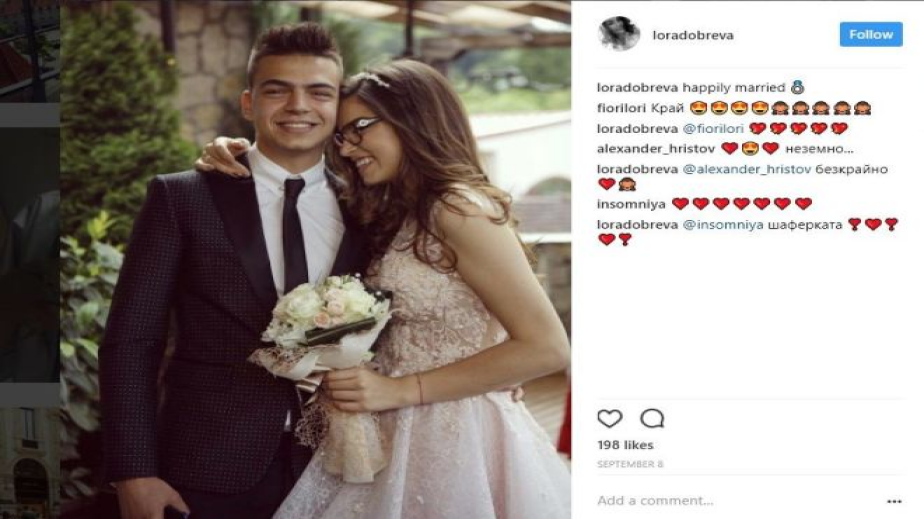Show the 198 likes list

tap(625, 445)
